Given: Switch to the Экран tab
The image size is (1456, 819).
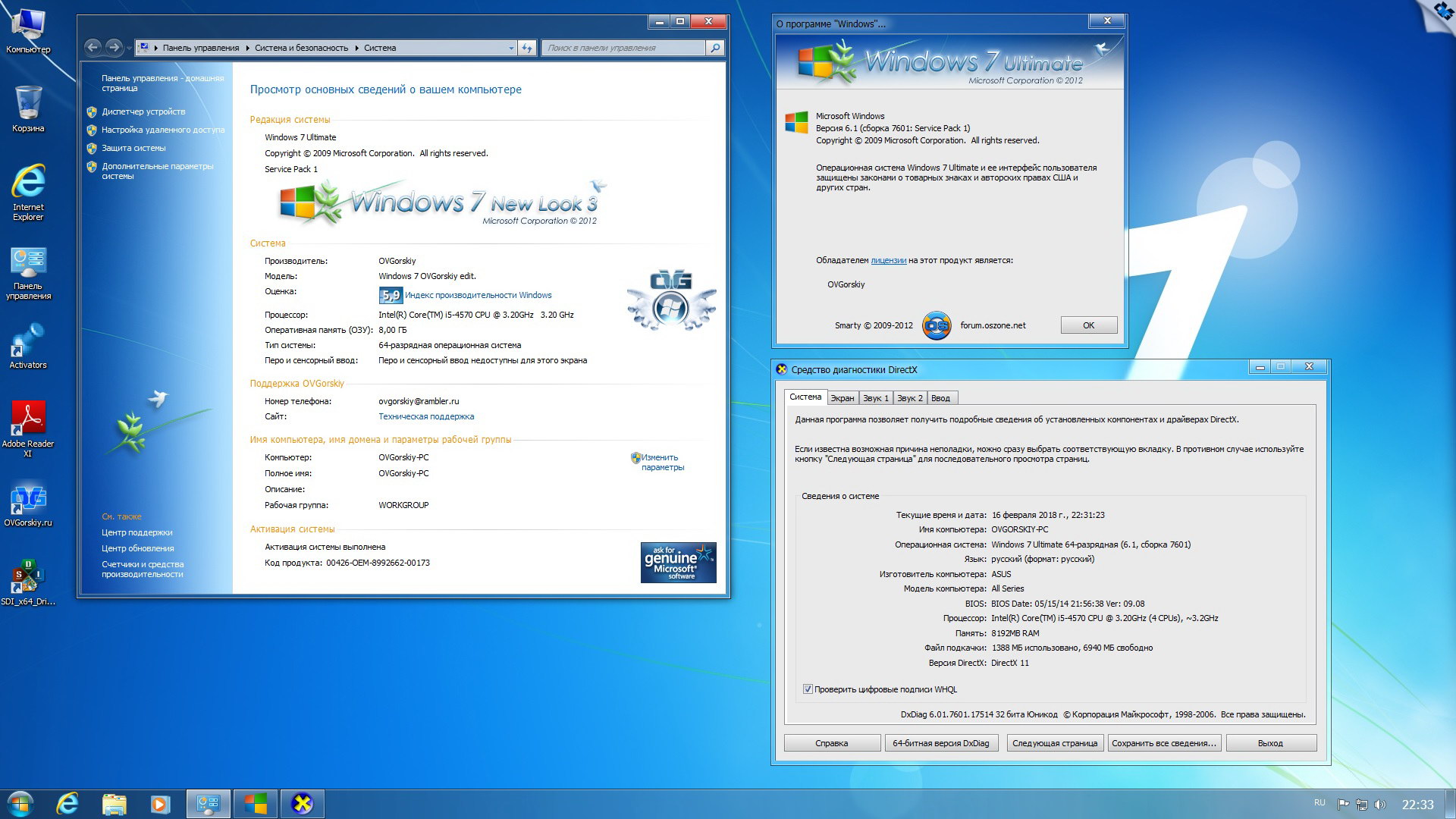Looking at the screenshot, I should pyautogui.click(x=842, y=398).
